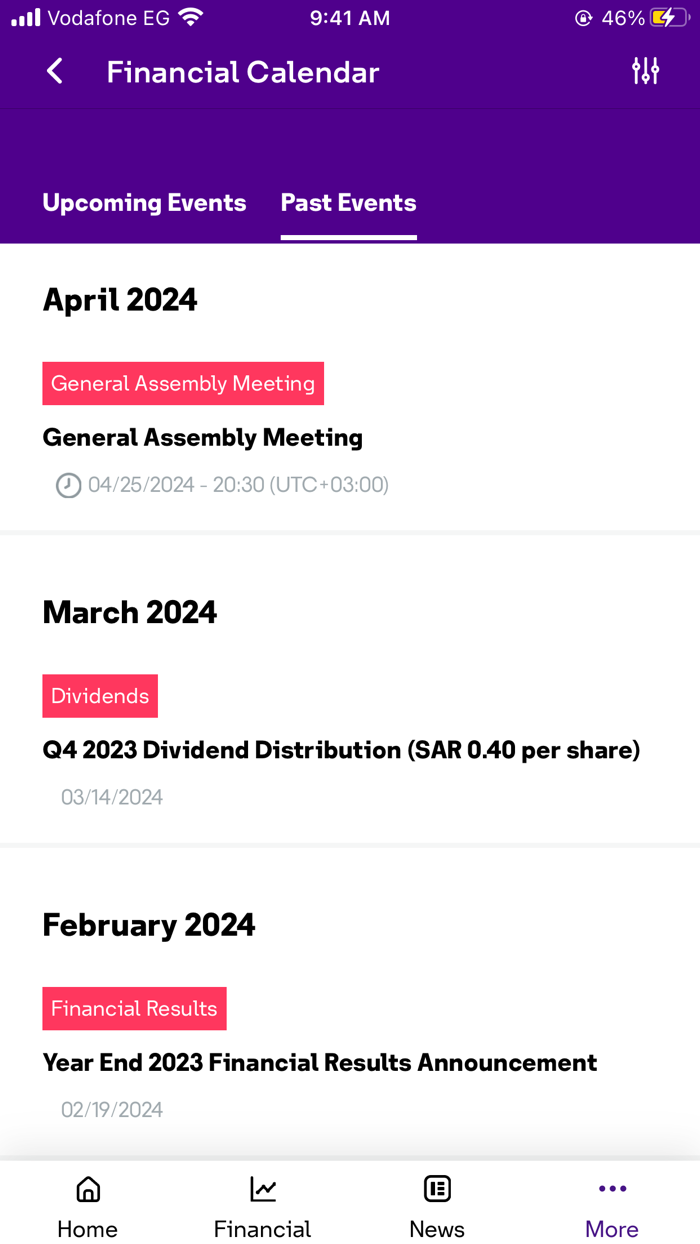Image resolution: width=700 pixels, height=1244 pixels.
Task: Switch to the Upcoming Events tab
Action: pyautogui.click(x=144, y=202)
